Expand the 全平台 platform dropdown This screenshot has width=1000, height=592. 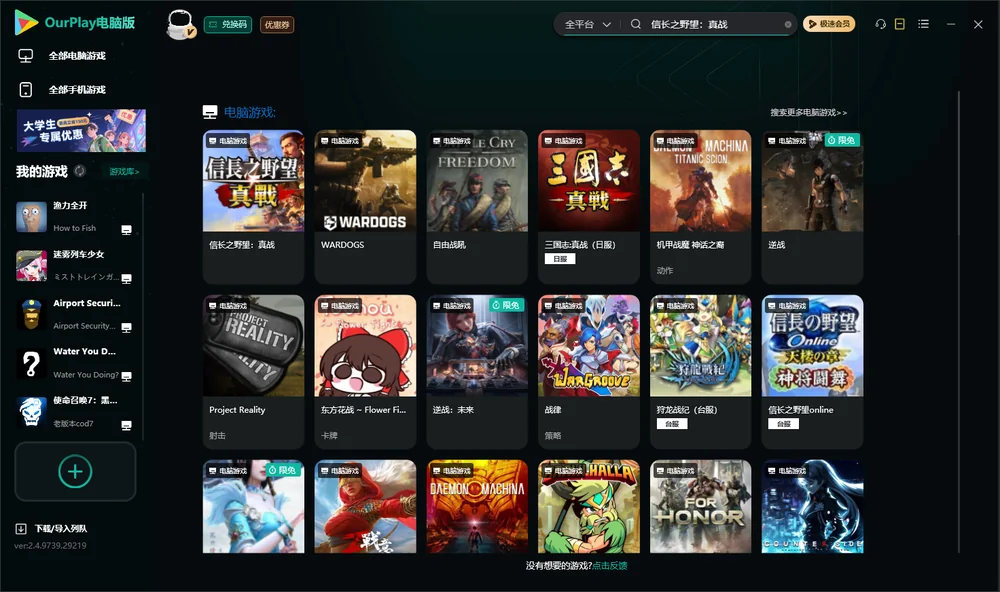[587, 24]
